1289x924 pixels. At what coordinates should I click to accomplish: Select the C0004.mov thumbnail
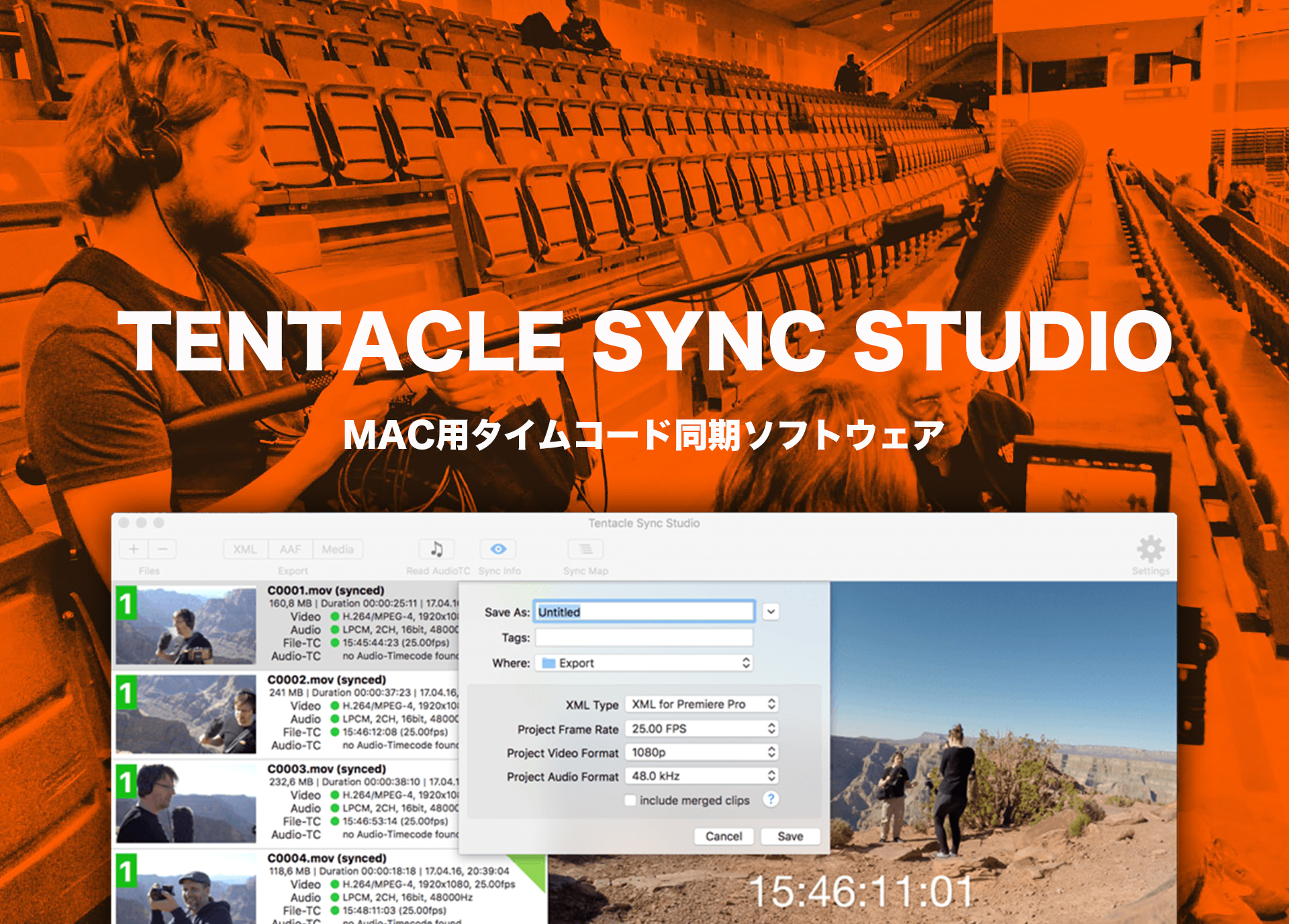(186, 888)
